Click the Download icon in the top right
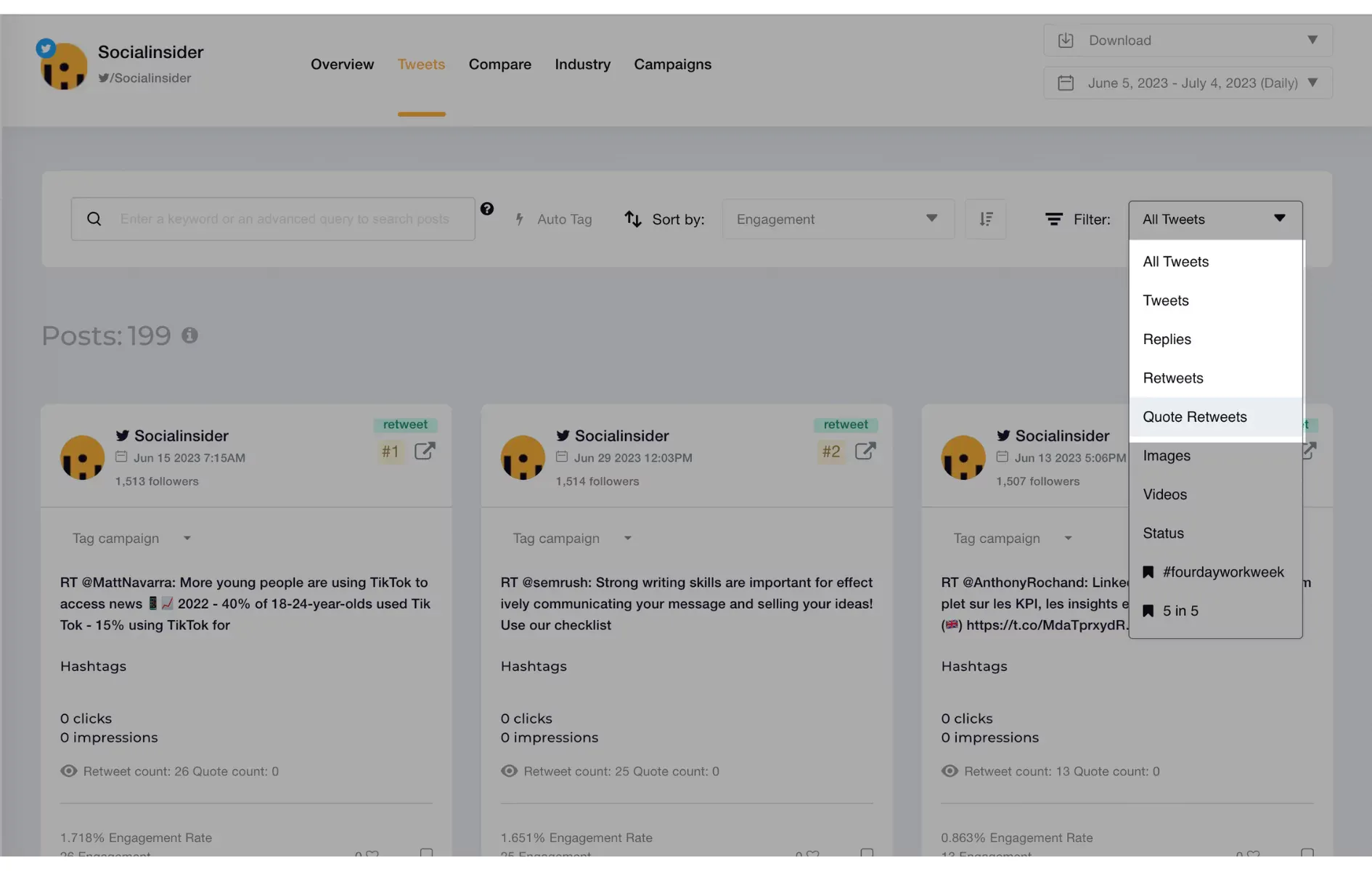The height and width of the screenshot is (871, 1372). pos(1065,40)
